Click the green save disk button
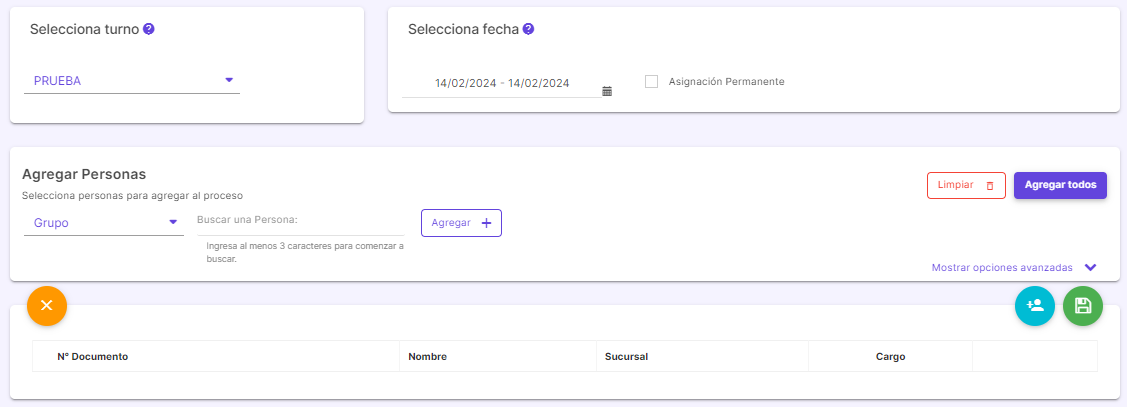Viewport: 1127px width, 407px height. (x=1082, y=306)
